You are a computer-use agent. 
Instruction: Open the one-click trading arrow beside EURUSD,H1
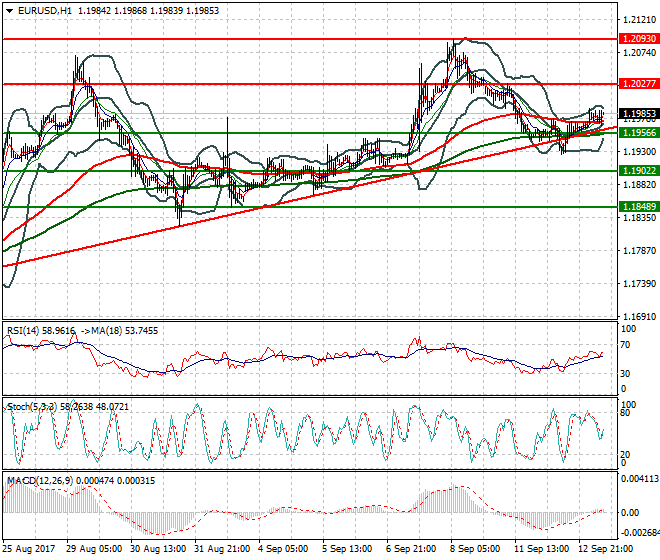coord(7,10)
